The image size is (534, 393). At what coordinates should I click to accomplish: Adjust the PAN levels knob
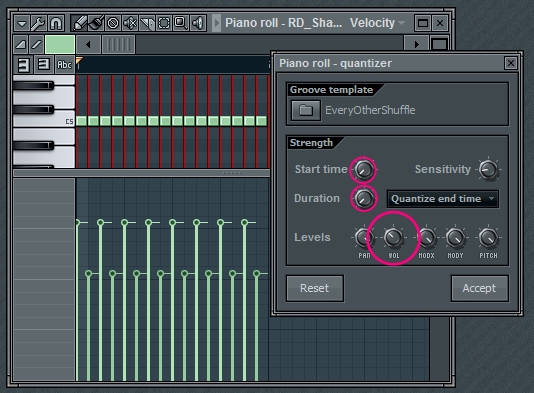(363, 238)
